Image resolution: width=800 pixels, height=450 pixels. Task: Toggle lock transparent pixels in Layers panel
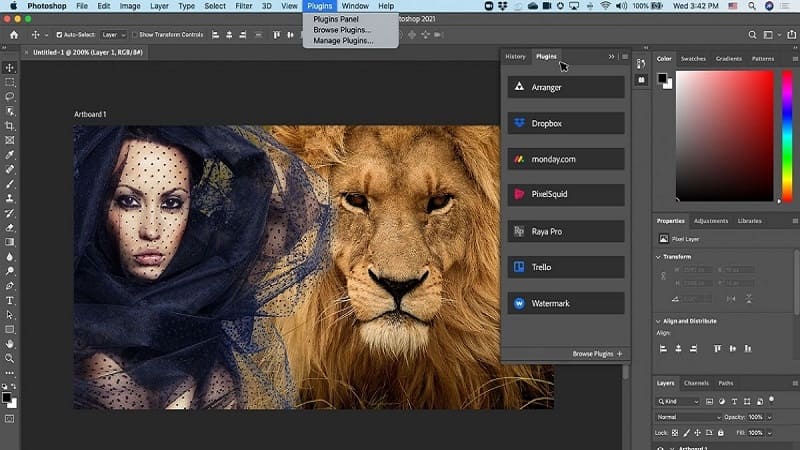(675, 433)
